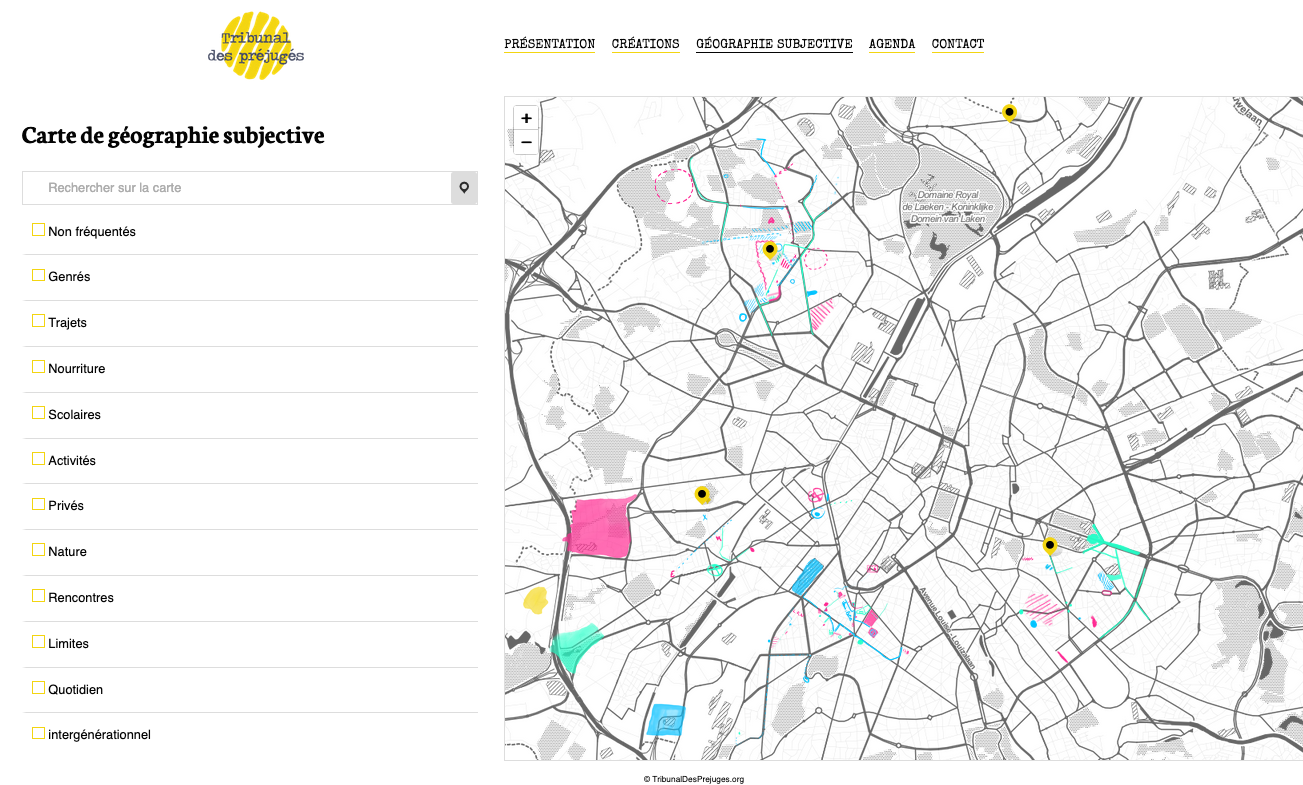
Task: Enable the intergénérationnel checkbox
Action: tap(38, 733)
